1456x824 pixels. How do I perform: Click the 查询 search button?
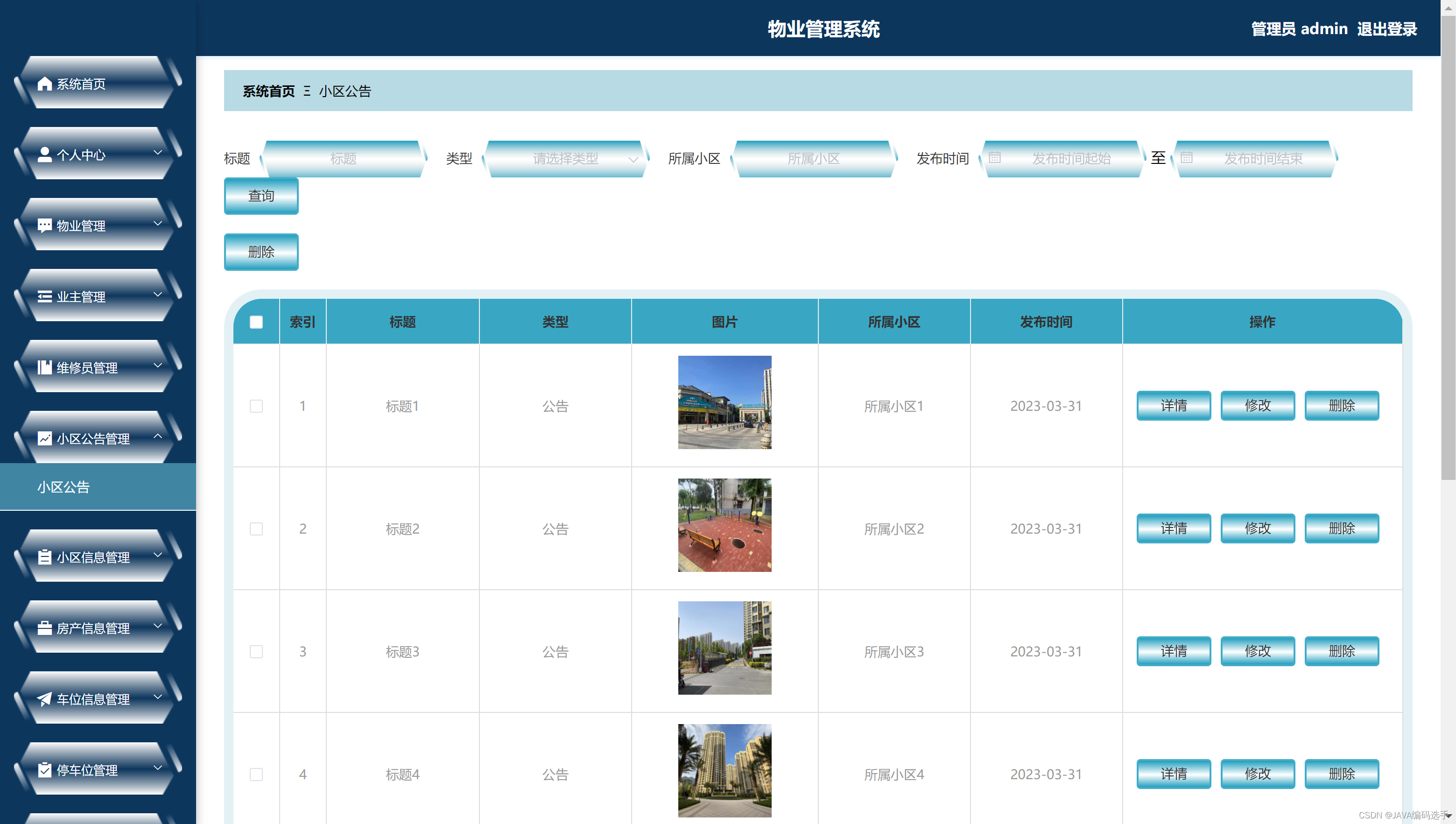click(261, 196)
